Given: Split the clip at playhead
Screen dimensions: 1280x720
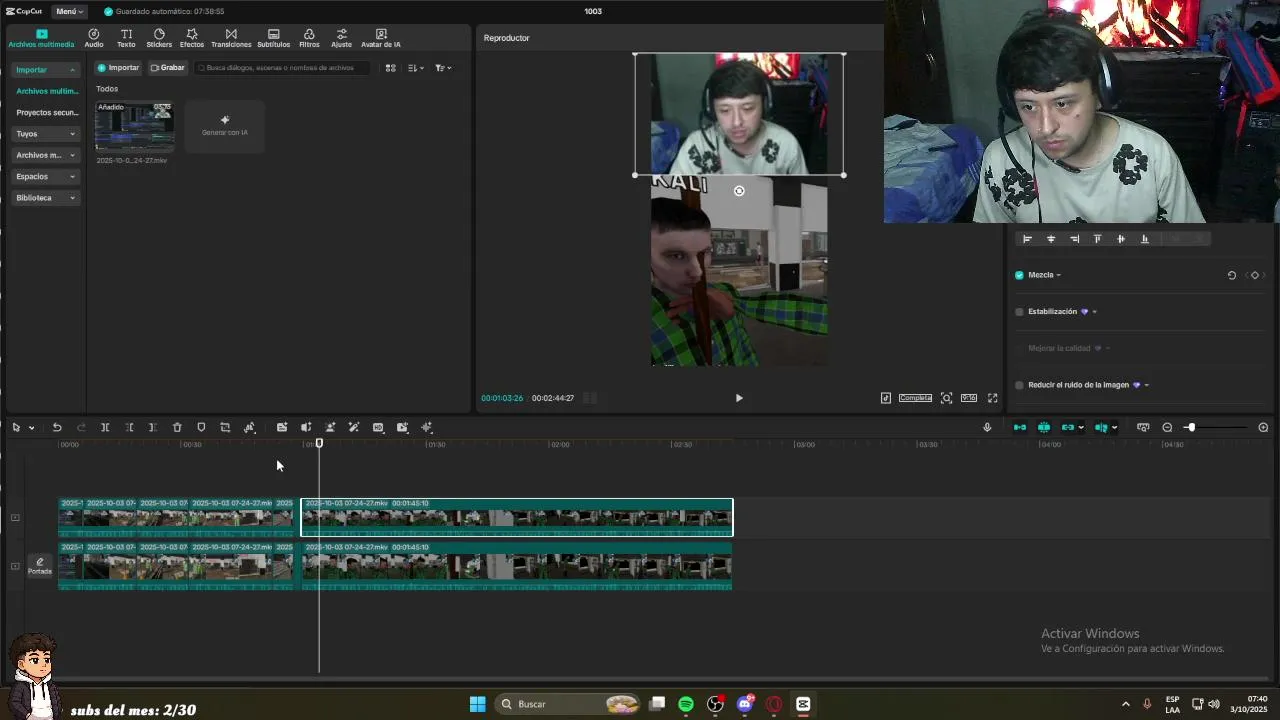Looking at the screenshot, I should pyautogui.click(x=105, y=428).
